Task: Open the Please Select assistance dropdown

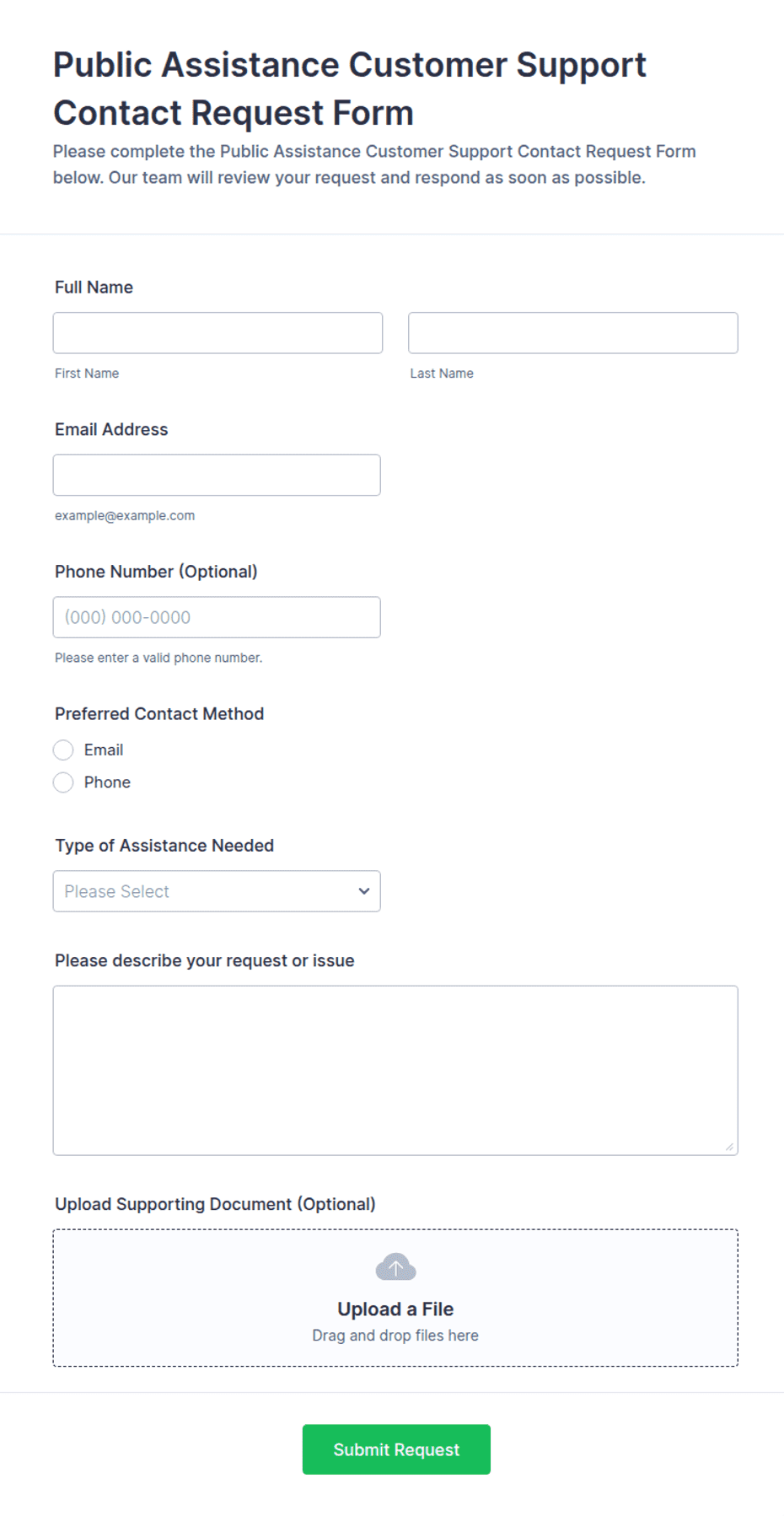Action: (217, 891)
